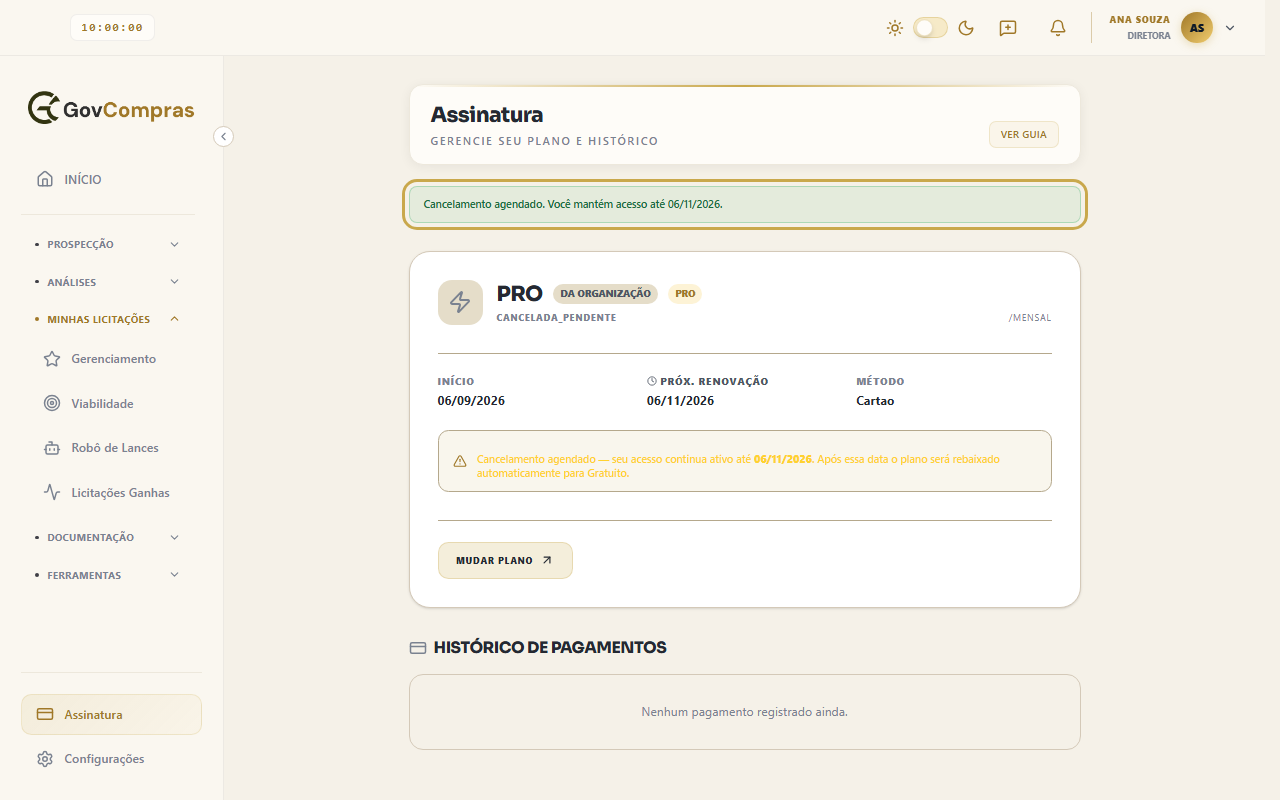Click the 10:00:00 clock display
This screenshot has width=1280, height=800.
[112, 28]
